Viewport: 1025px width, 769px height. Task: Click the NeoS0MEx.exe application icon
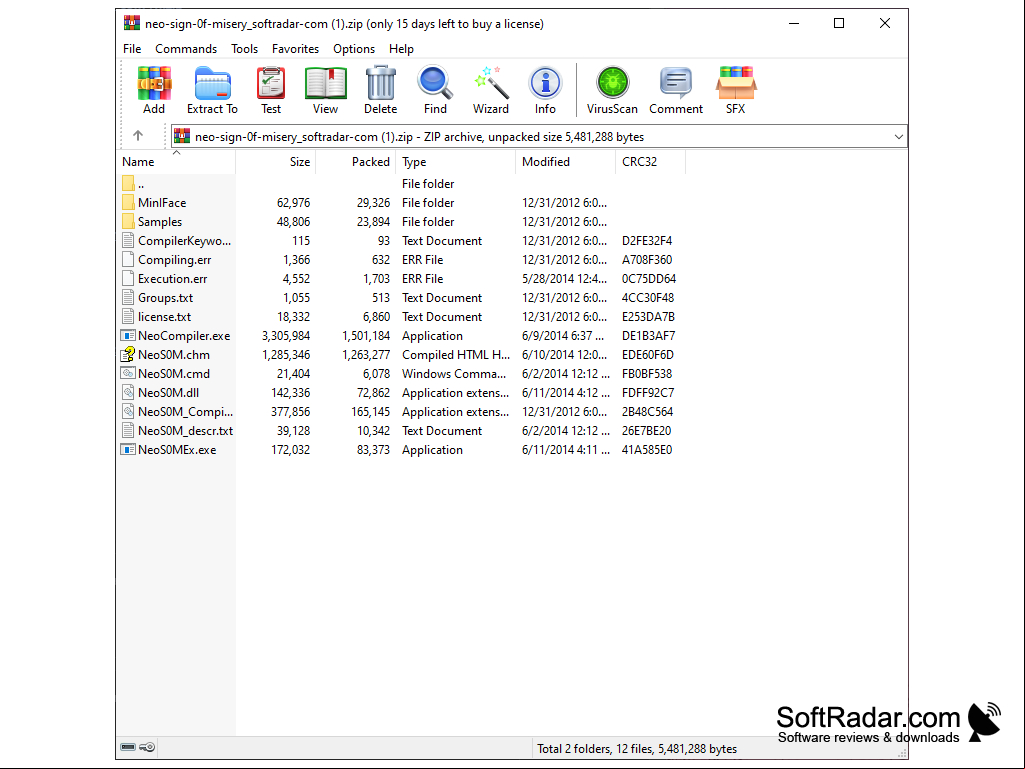(x=128, y=449)
